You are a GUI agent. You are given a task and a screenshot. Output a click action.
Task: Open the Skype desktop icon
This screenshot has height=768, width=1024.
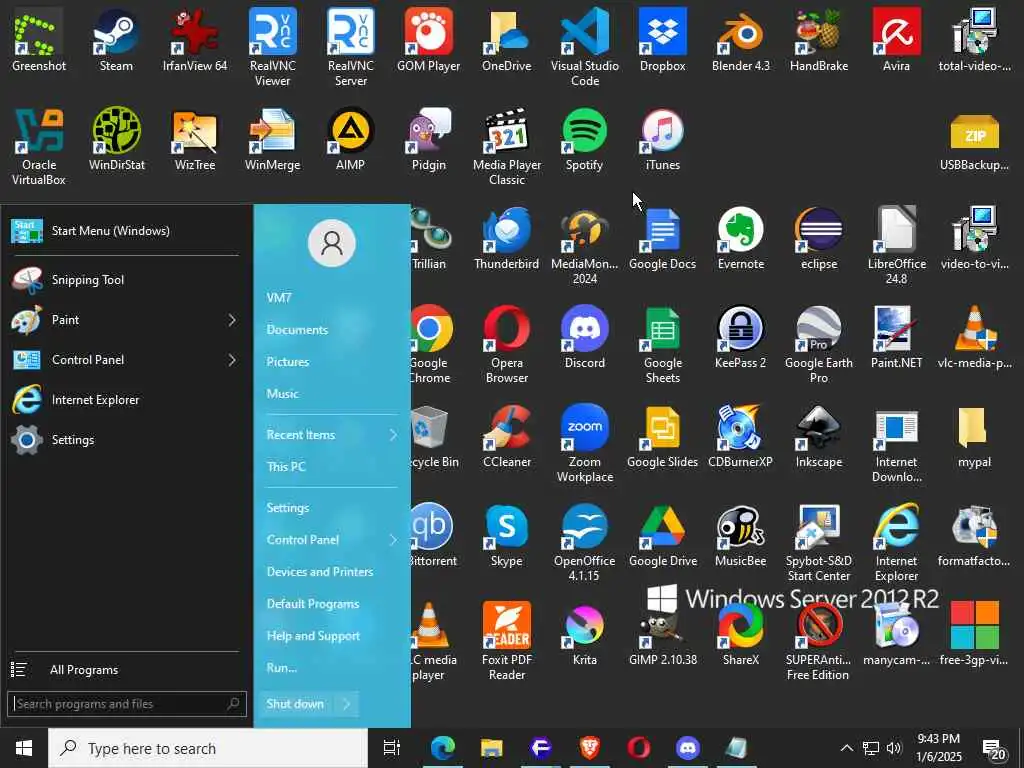coord(507,535)
